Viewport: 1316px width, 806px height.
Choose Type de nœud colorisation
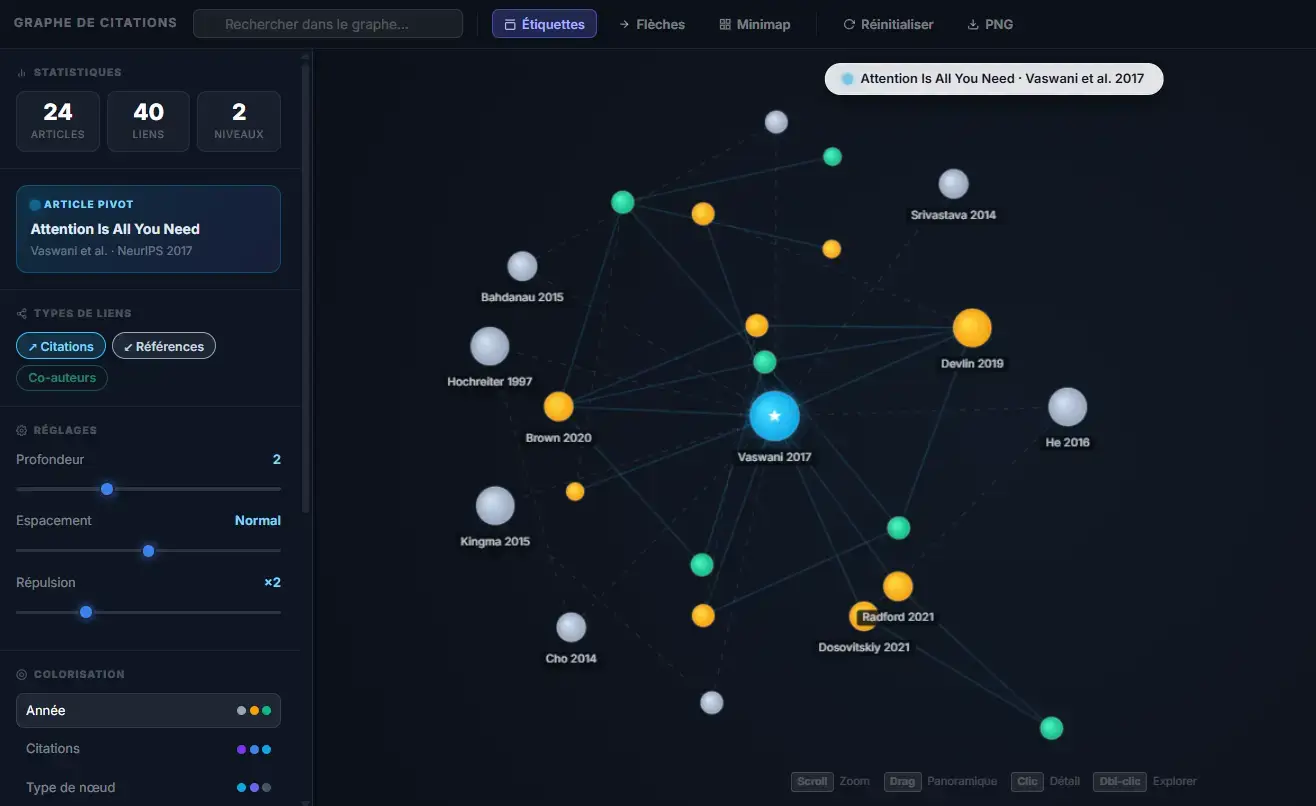pyautogui.click(x=148, y=787)
